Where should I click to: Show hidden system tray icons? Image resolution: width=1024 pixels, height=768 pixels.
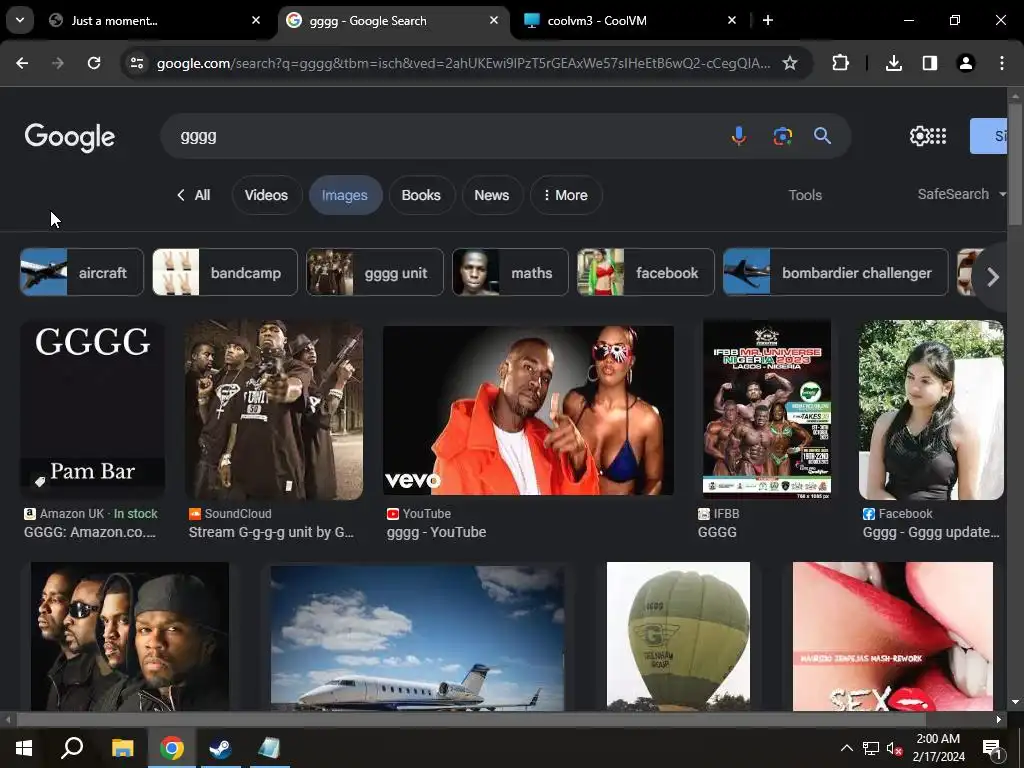point(846,748)
